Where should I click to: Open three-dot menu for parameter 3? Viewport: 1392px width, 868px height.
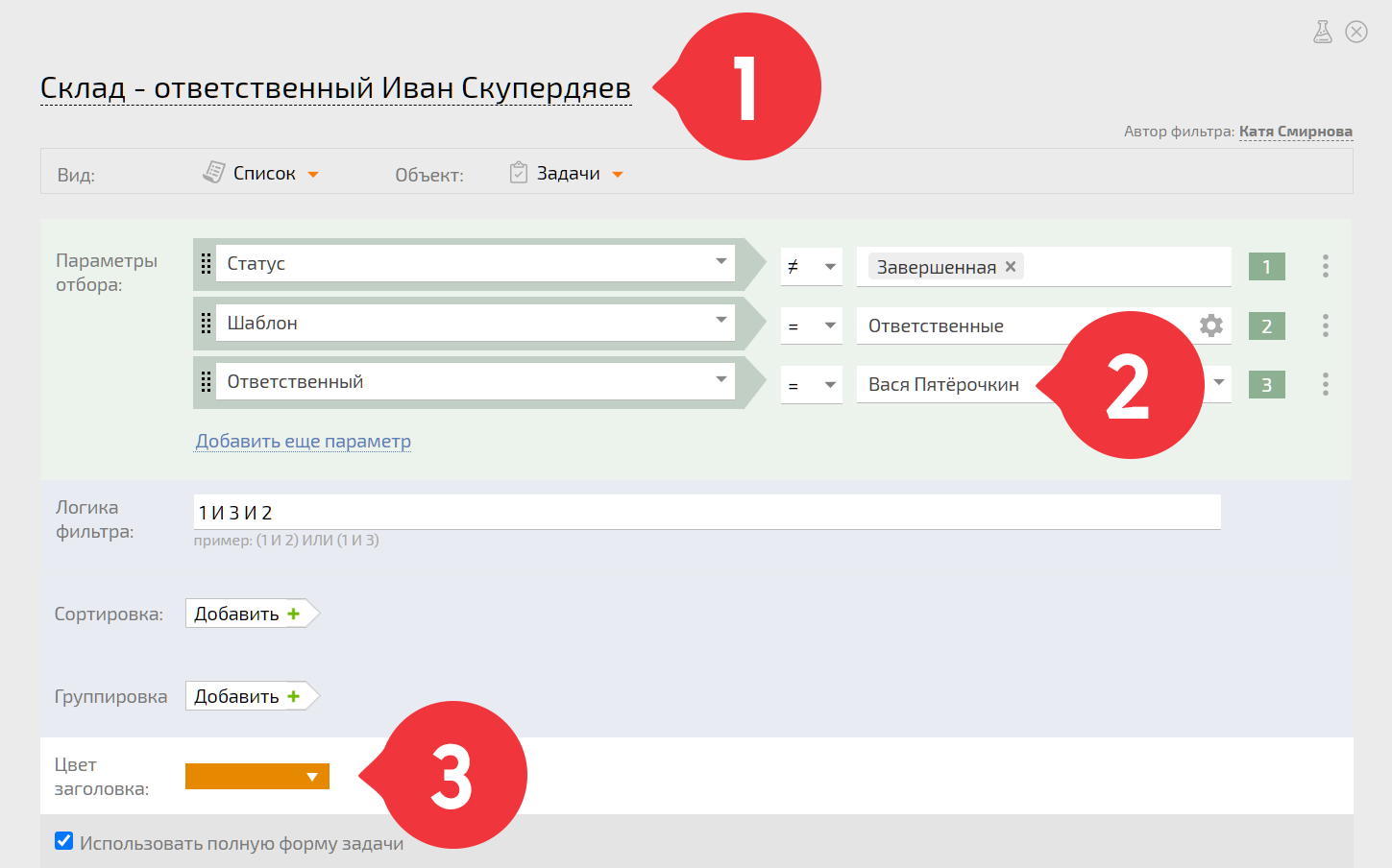pos(1326,384)
